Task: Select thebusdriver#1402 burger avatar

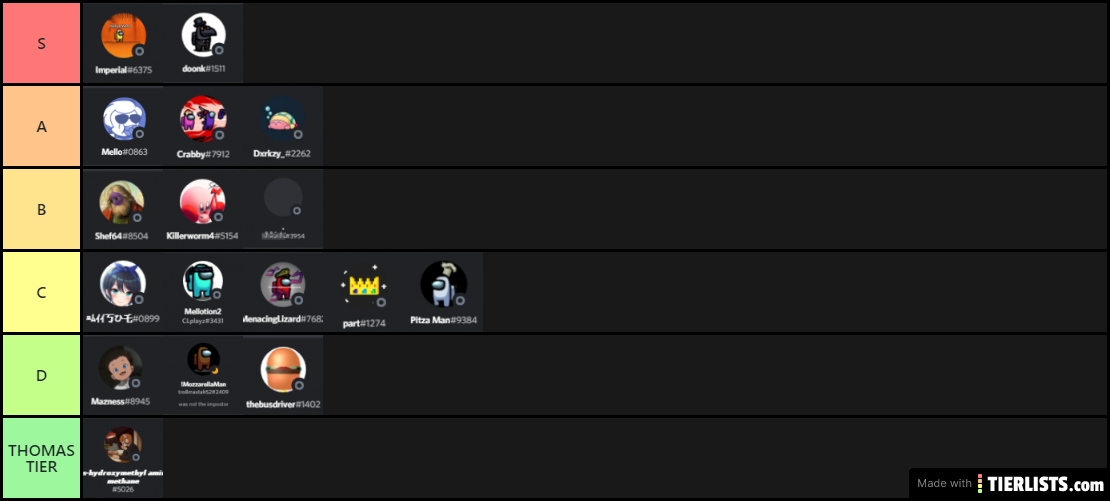Action: tap(283, 369)
